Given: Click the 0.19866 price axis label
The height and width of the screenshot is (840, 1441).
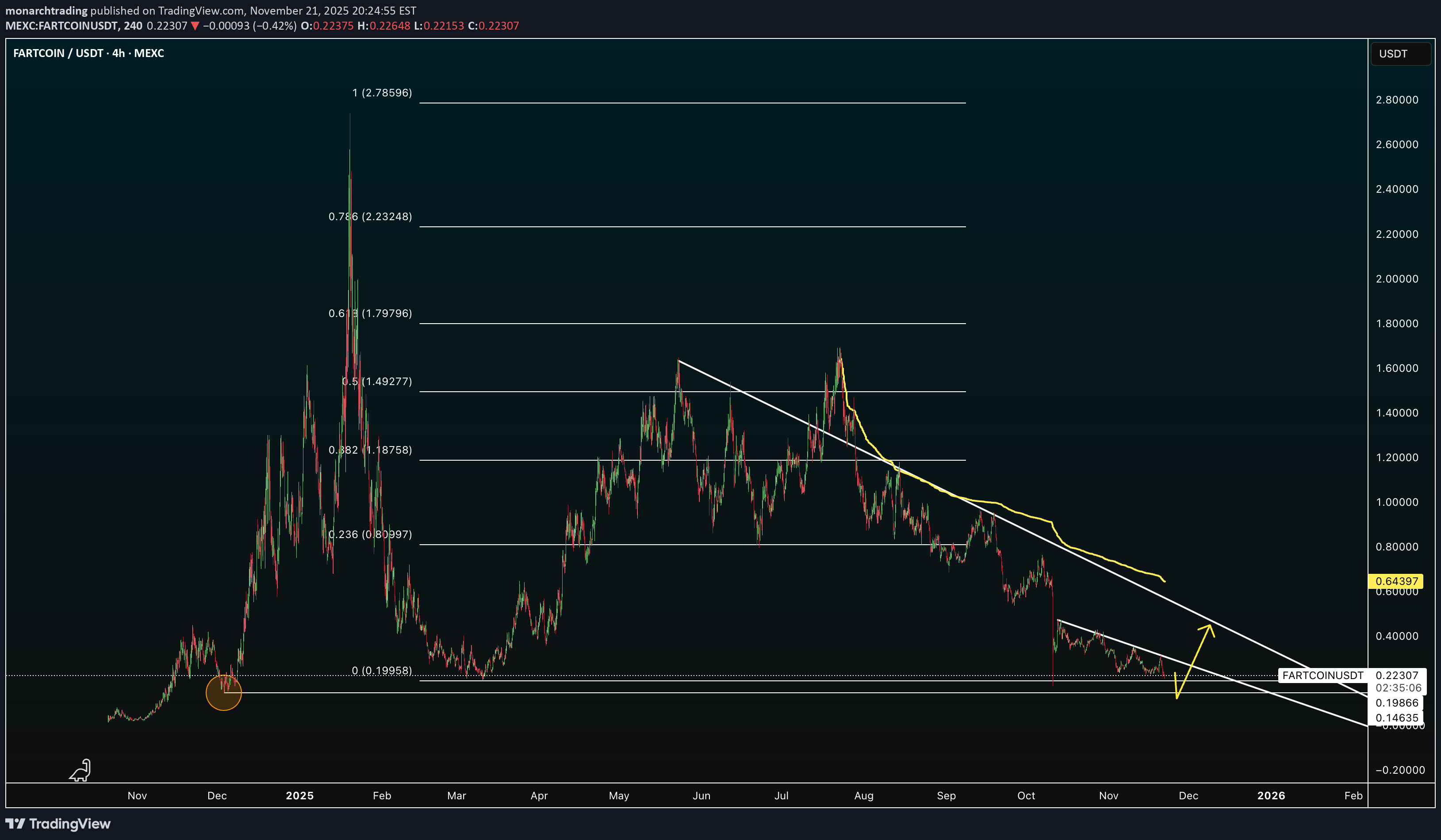Looking at the screenshot, I should coord(1396,703).
